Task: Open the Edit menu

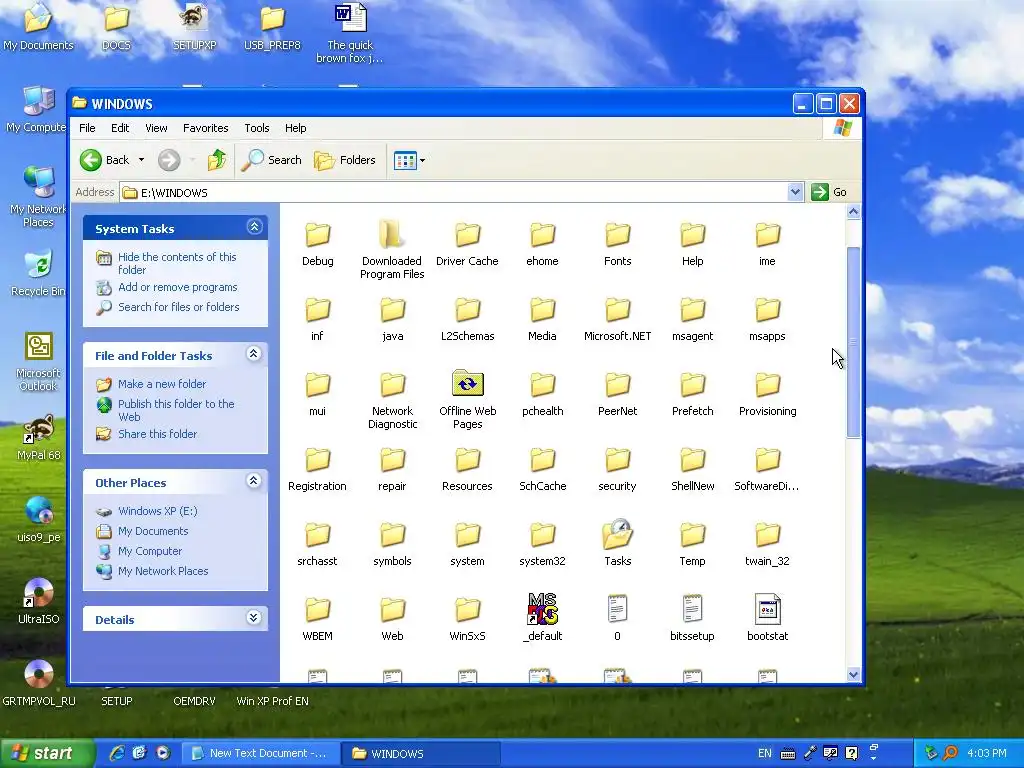Action: coord(120,128)
